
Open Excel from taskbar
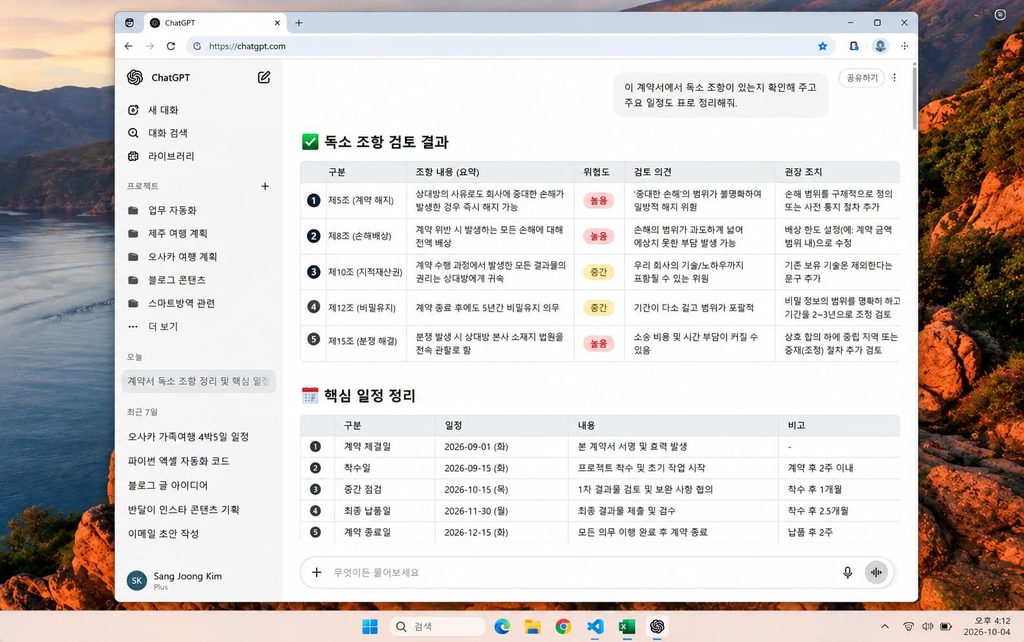point(626,626)
